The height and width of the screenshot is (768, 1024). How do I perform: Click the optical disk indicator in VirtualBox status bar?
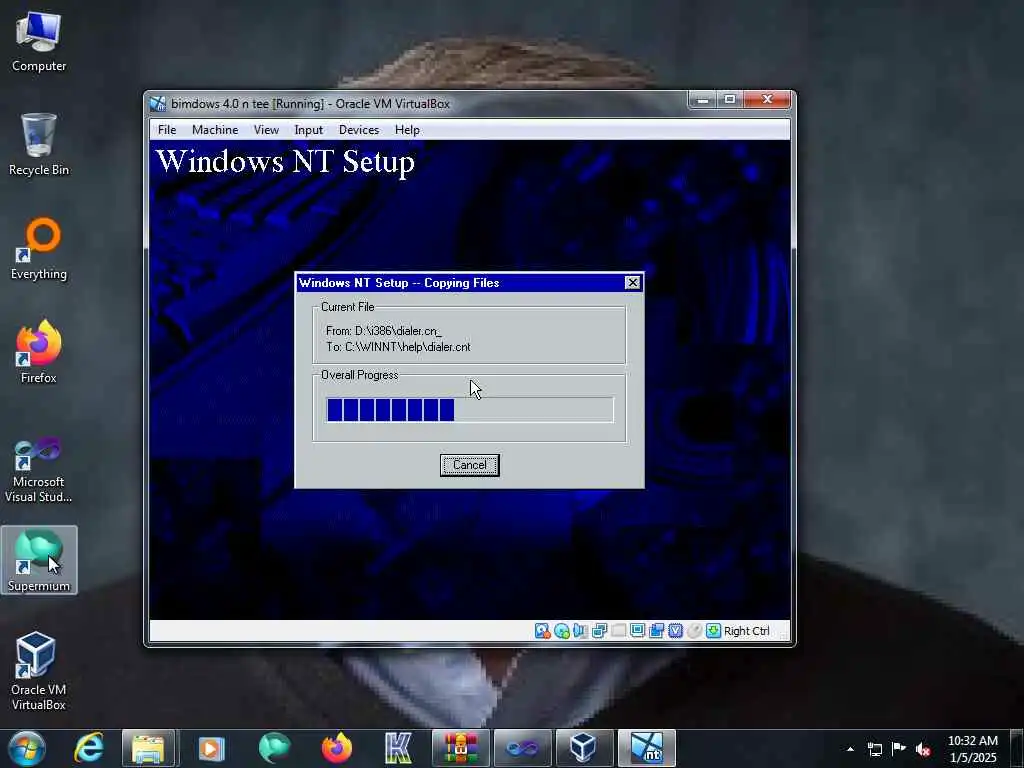[561, 631]
